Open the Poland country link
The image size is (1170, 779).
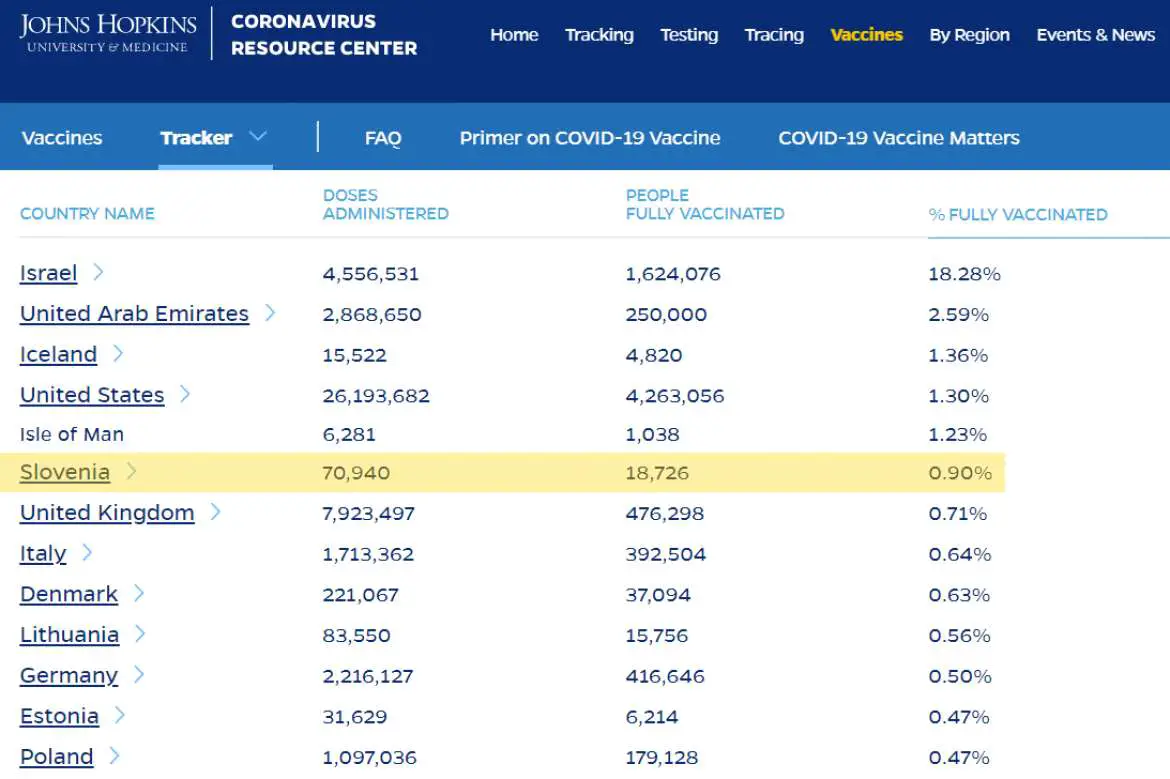point(57,757)
